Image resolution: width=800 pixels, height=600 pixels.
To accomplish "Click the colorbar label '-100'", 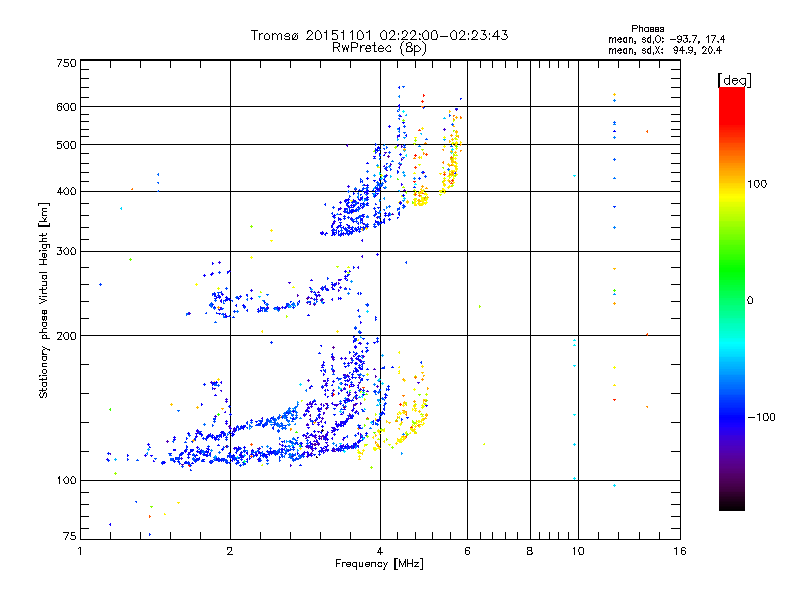I will point(762,417).
